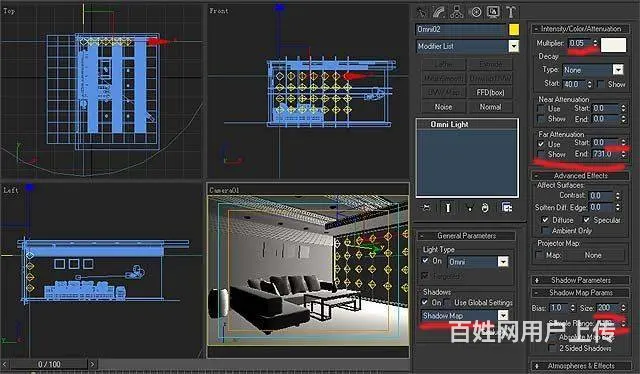Enable Near Attenuation Show checkbox
The height and width of the screenshot is (374, 640).
pyautogui.click(x=541, y=119)
